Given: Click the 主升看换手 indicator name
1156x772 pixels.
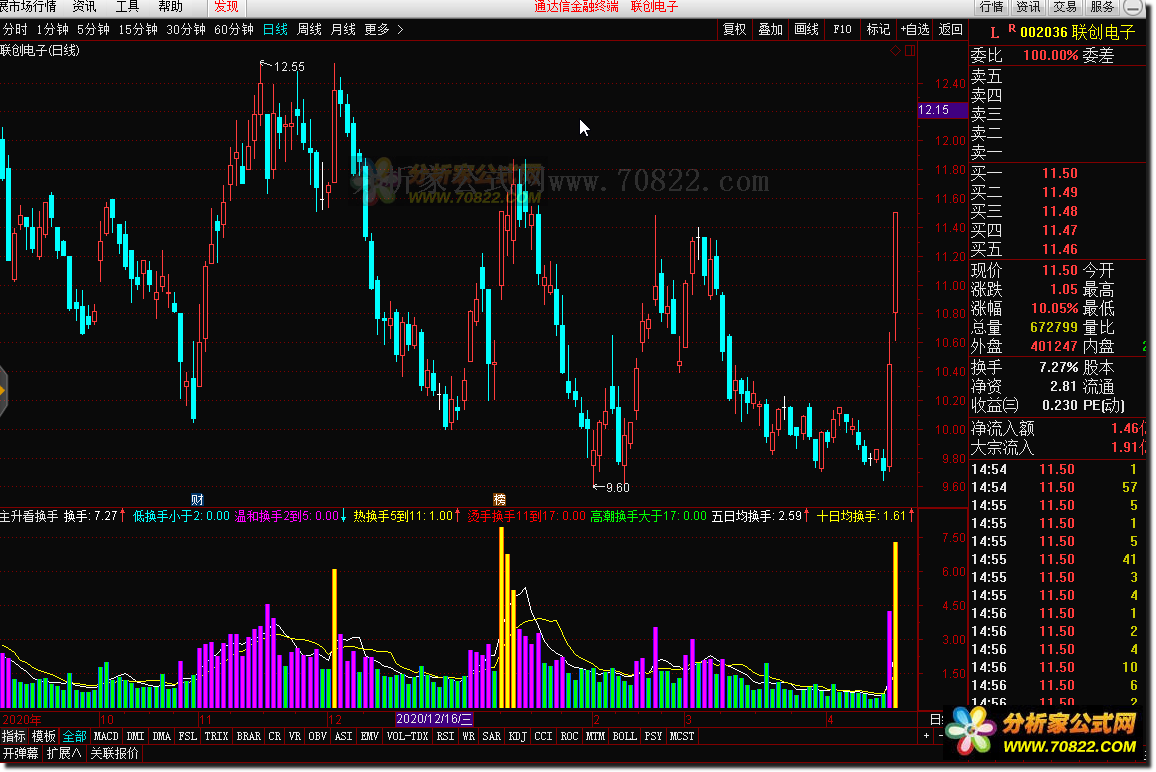Looking at the screenshot, I should pos(29,516).
